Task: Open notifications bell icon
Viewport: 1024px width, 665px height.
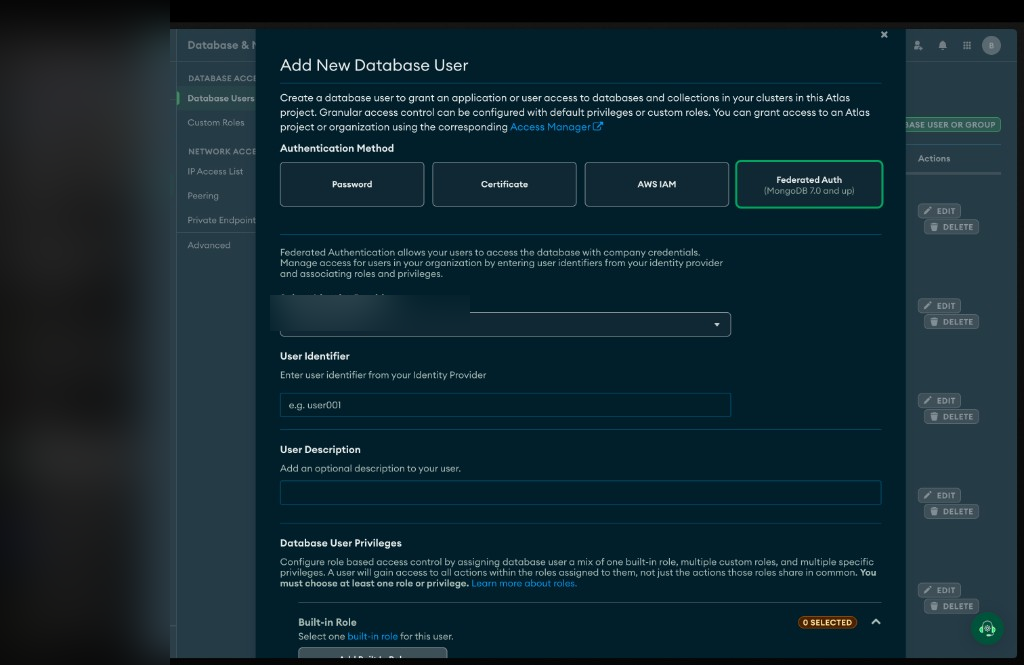Action: tap(942, 45)
